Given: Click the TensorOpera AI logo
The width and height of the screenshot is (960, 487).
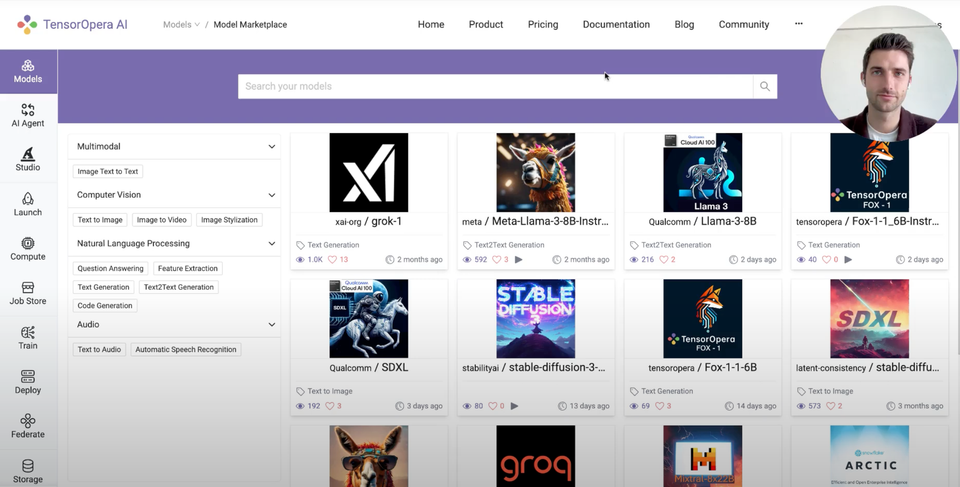Looking at the screenshot, I should tap(72, 25).
